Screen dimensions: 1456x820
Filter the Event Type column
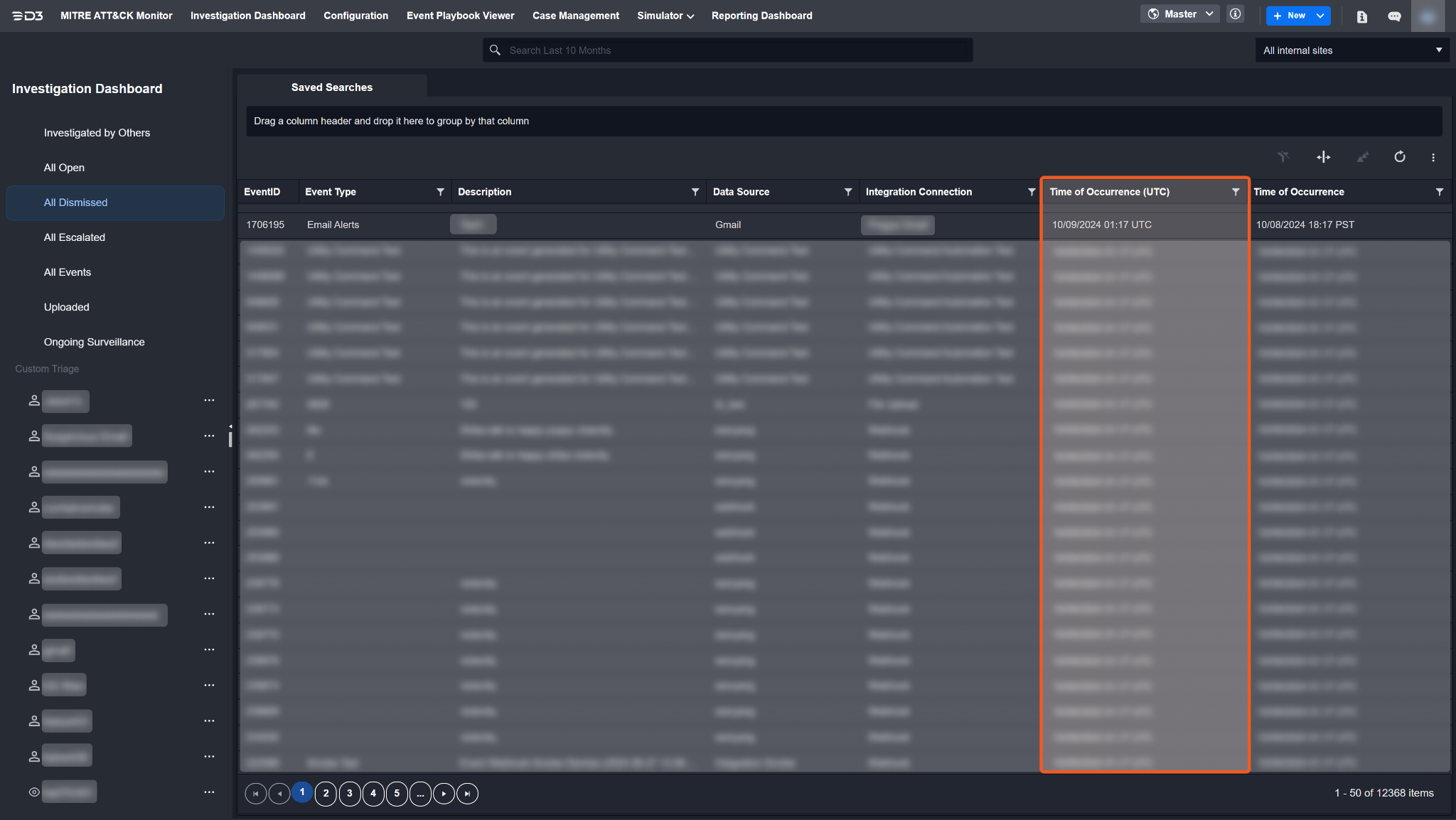point(440,192)
